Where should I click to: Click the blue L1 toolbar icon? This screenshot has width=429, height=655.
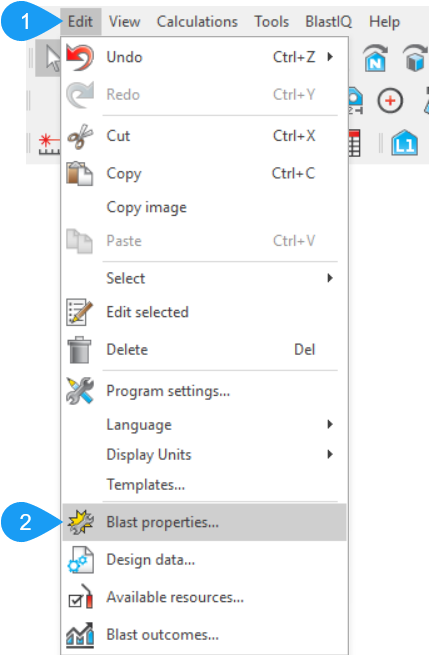pyautogui.click(x=404, y=143)
